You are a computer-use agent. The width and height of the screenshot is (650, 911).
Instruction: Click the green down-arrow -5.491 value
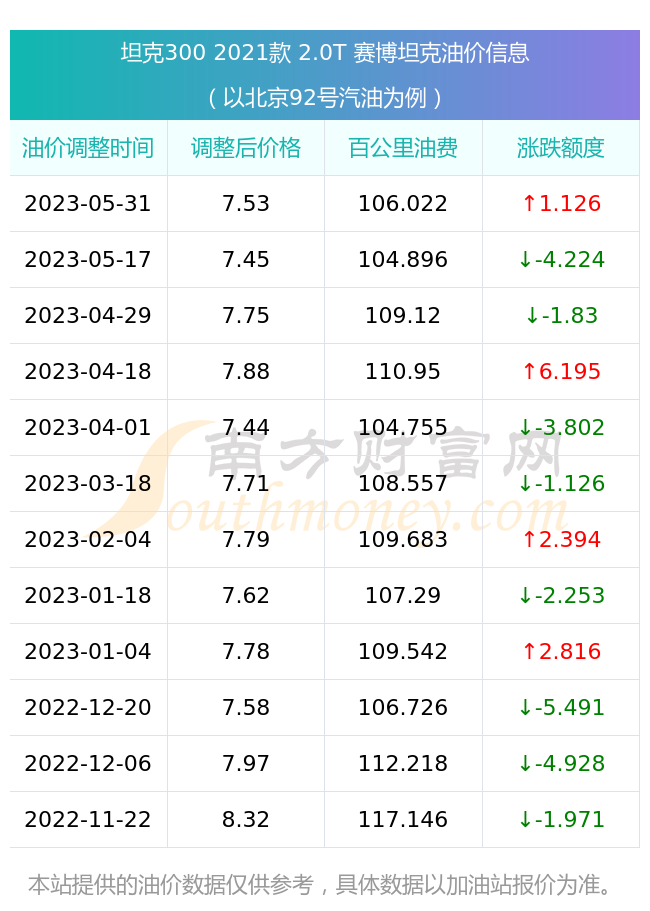561,708
